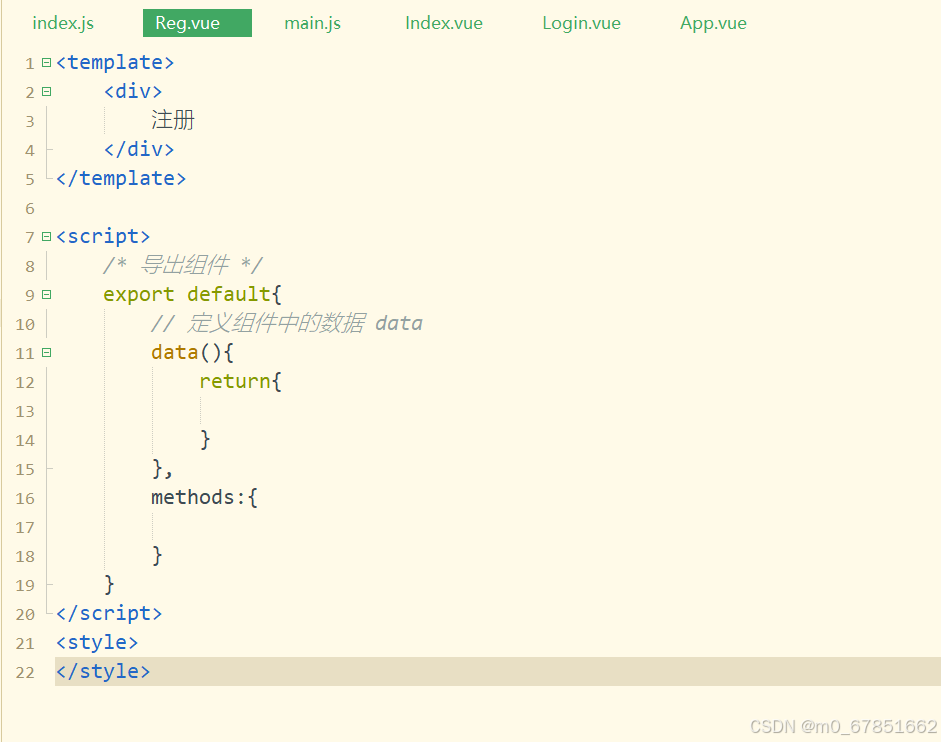Image resolution: width=941 pixels, height=742 pixels.
Task: Click the 导出组件 comment on line 8
Action: click(x=183, y=265)
